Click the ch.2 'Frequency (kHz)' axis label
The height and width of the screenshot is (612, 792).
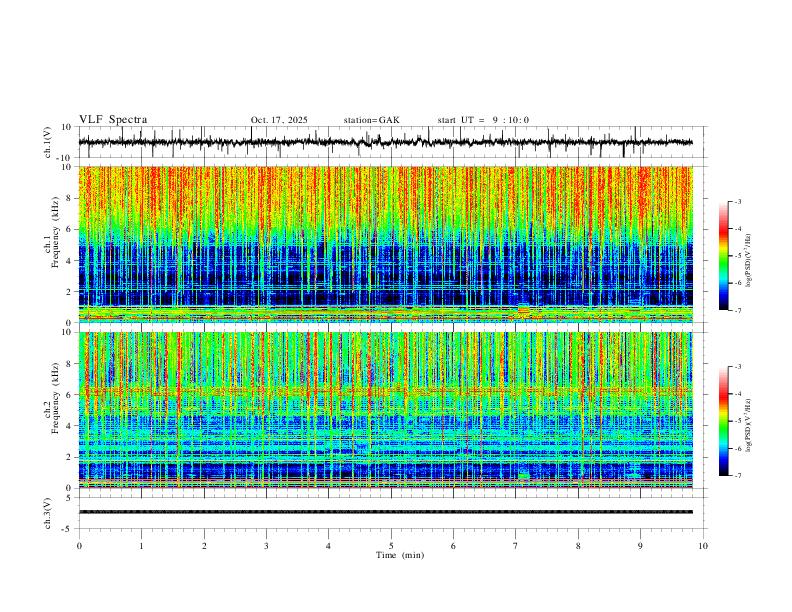tap(55, 400)
